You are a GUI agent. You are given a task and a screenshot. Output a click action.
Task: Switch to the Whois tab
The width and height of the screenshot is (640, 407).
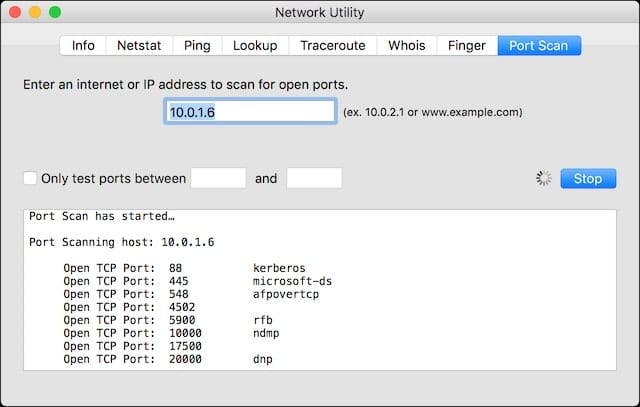click(406, 45)
